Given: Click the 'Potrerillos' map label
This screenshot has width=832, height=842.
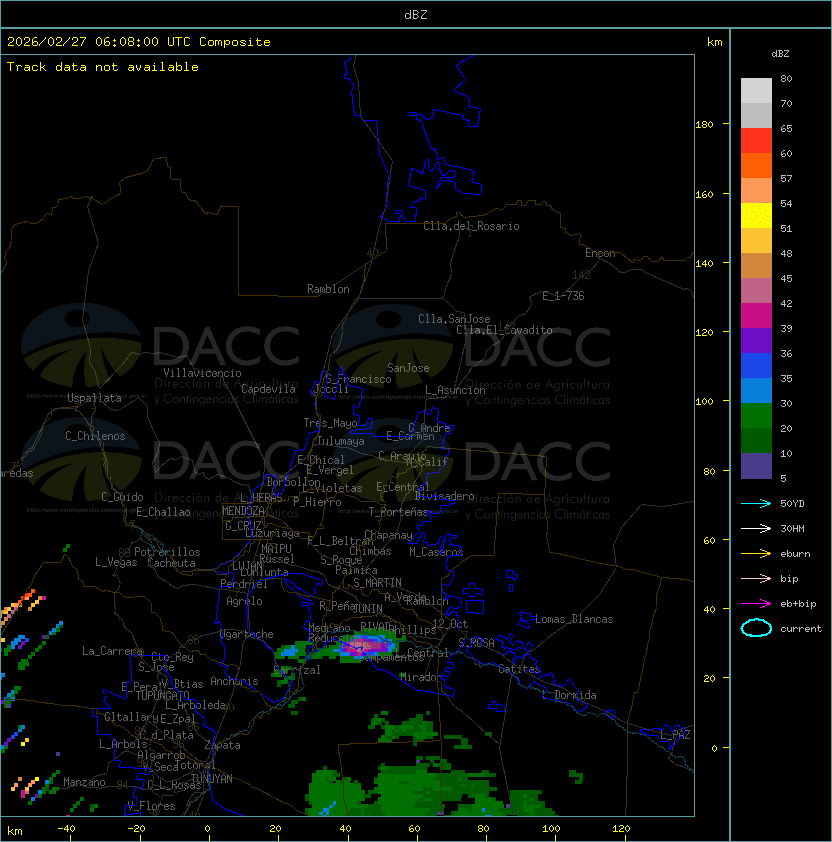Looking at the screenshot, I should [167, 552].
